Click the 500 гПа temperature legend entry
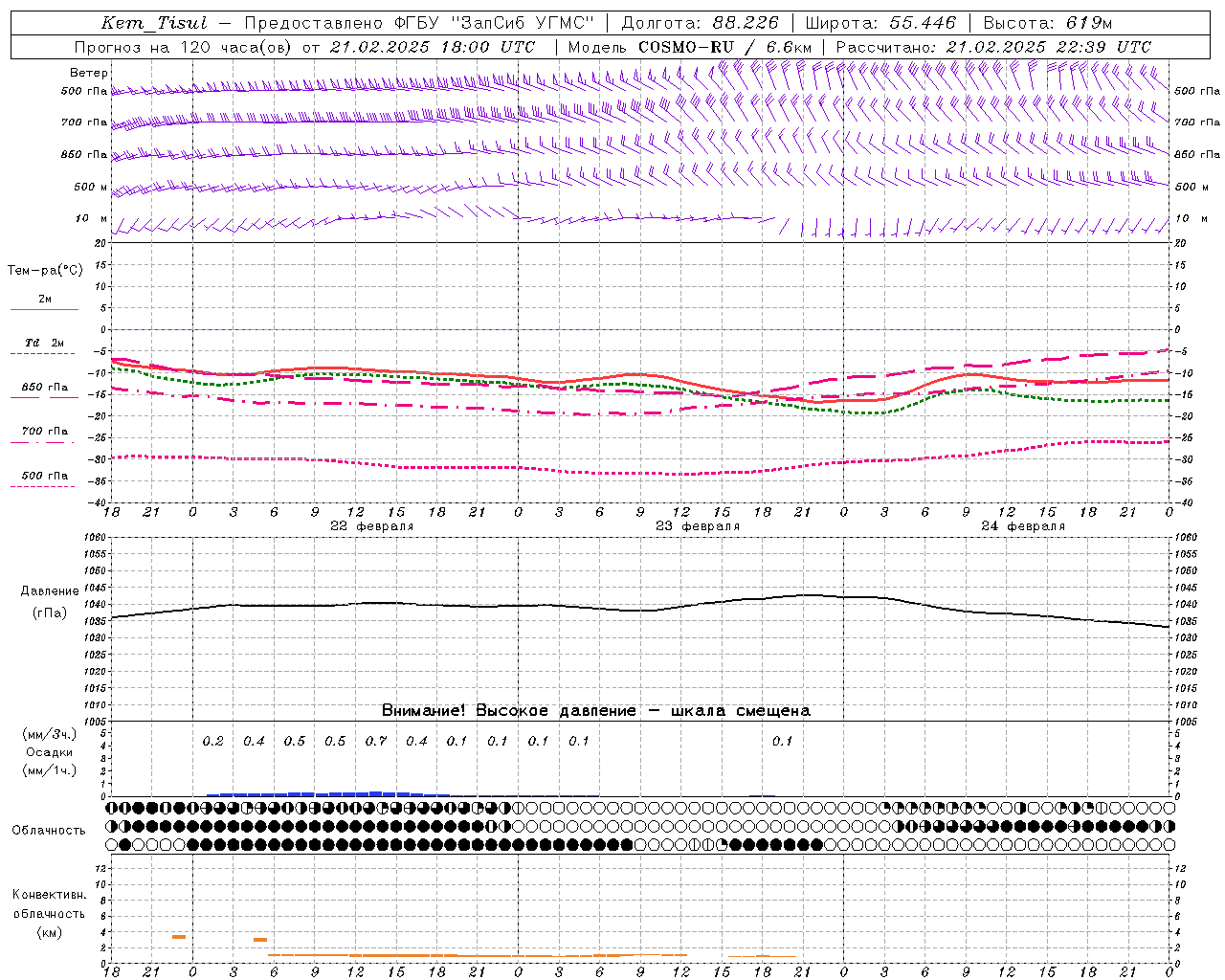Screen dimensions: 1225x980 pos(45,476)
